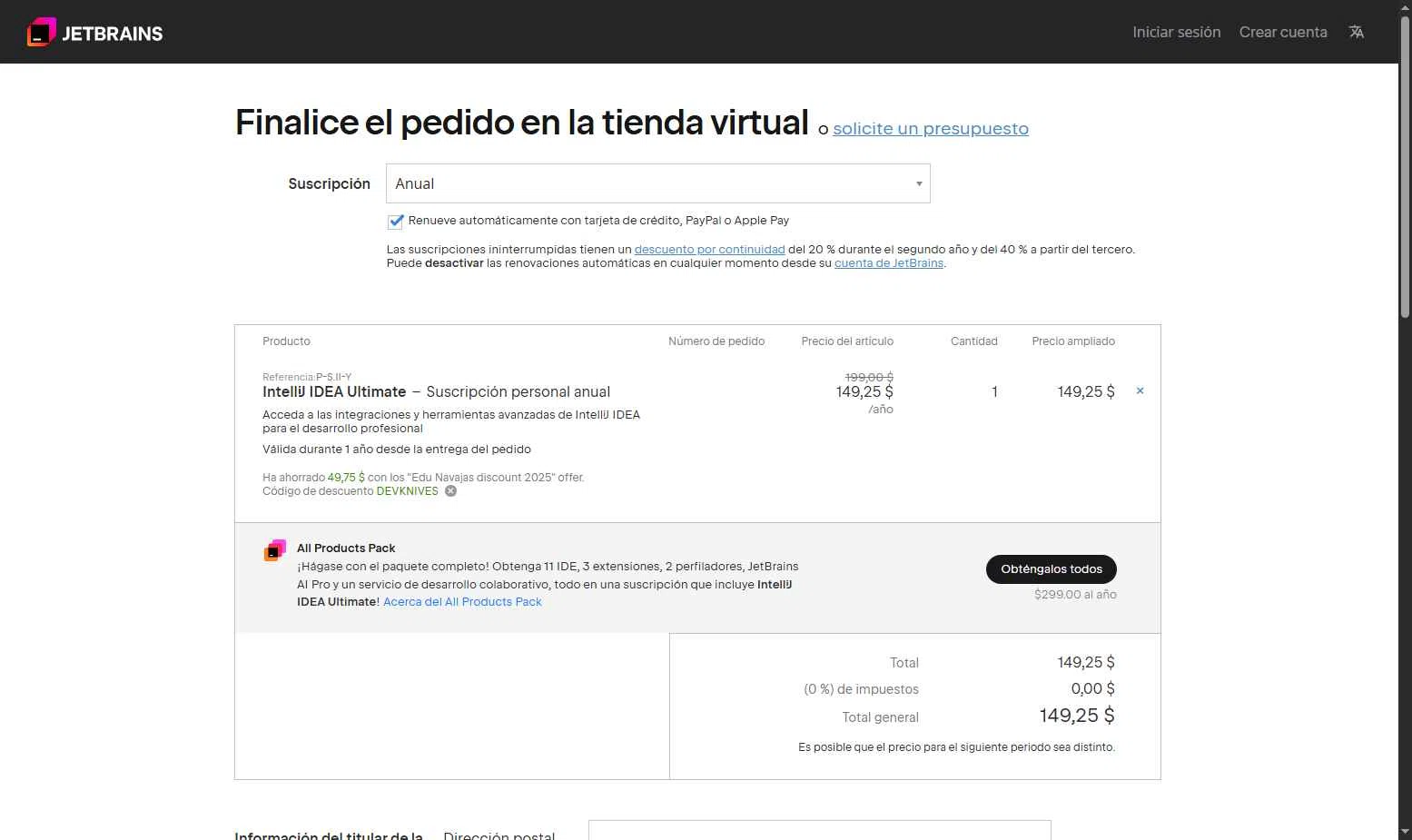The width and height of the screenshot is (1412, 840).
Task: Click the DEVKNIVES discount code text
Action: click(407, 491)
